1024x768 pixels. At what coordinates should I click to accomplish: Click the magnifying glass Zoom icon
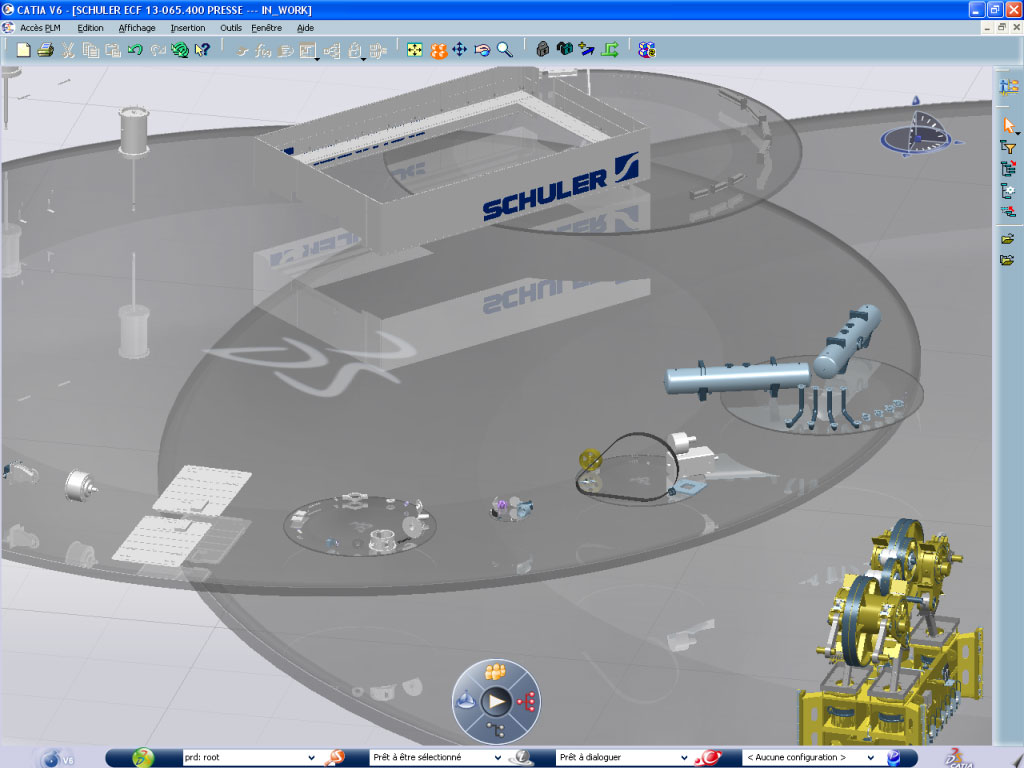[x=505, y=50]
